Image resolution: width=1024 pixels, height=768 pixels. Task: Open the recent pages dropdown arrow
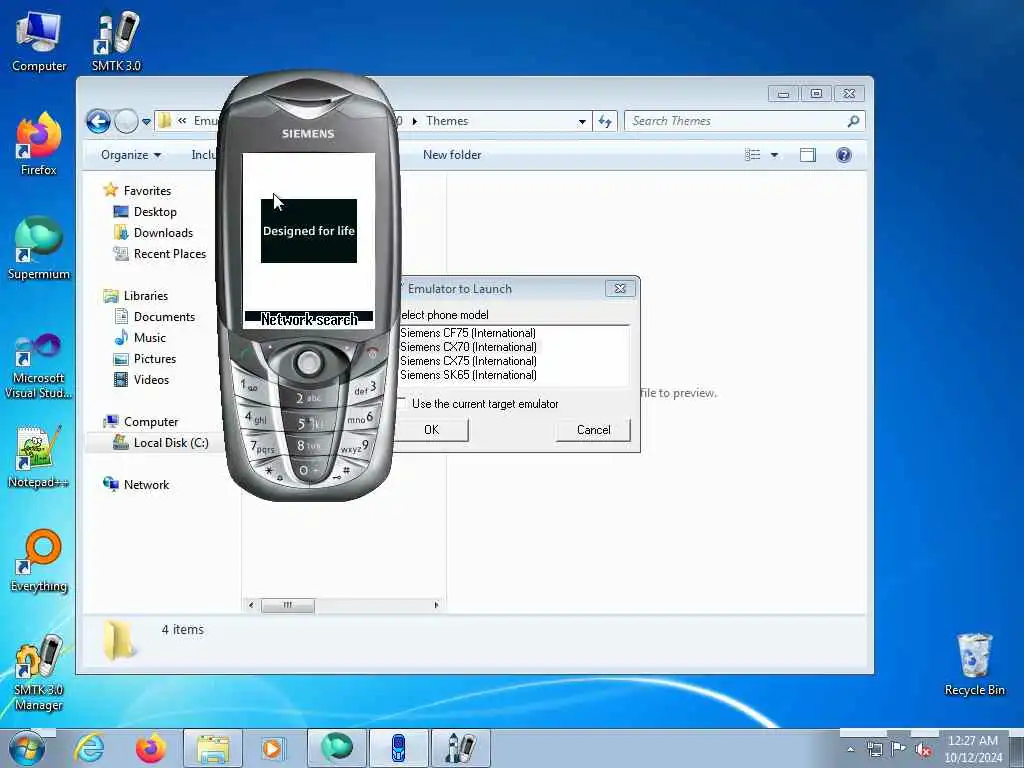[146, 121]
